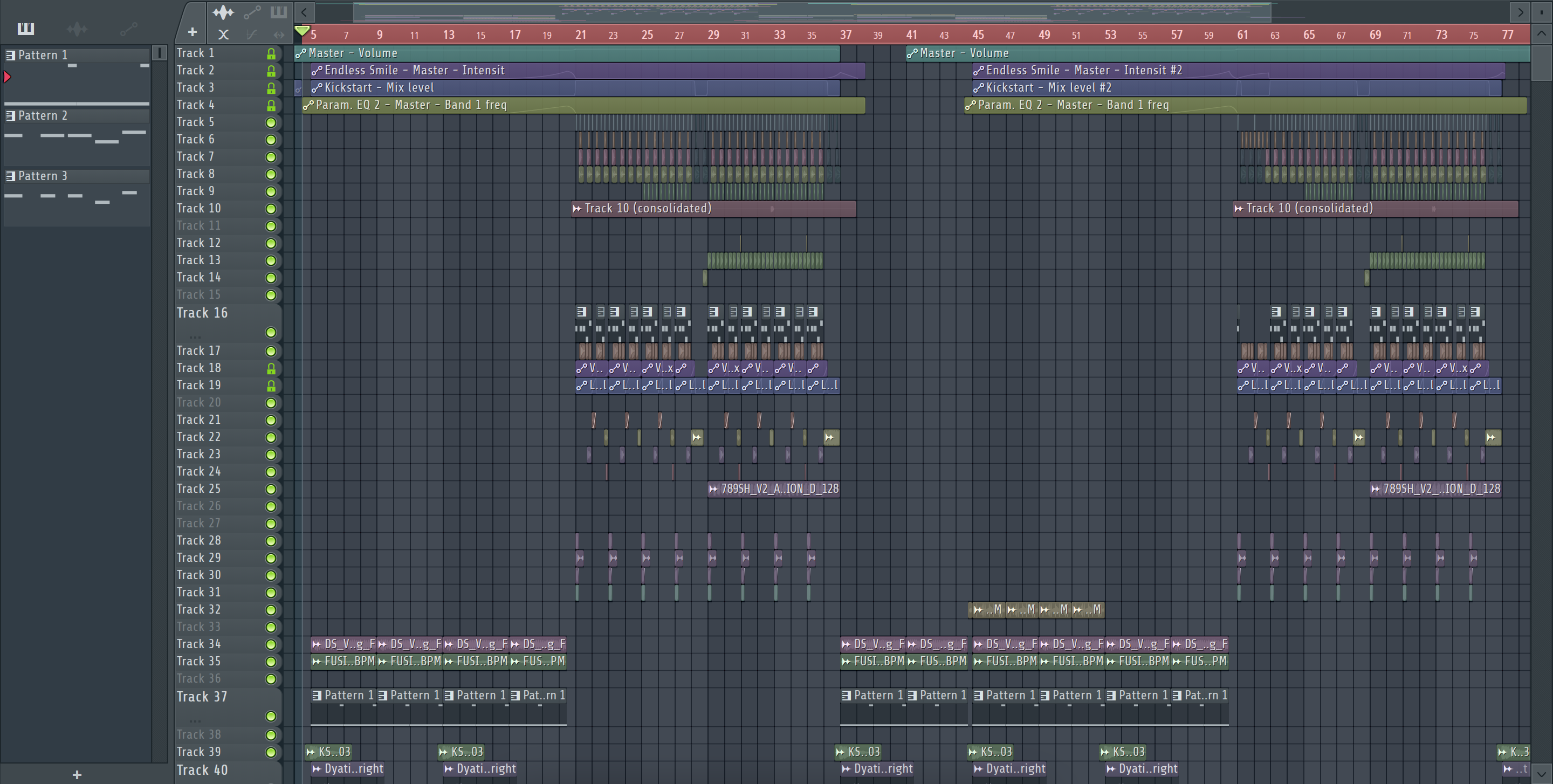This screenshot has height=784, width=1553.
Task: Click the scroll handle beside Pattern 1
Action: point(159,53)
